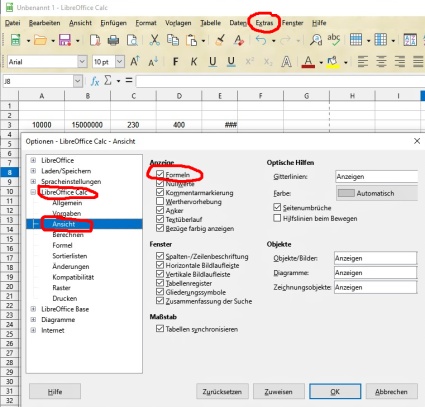Click the Paste clipboard icon
425x407 pixels.
point(192,40)
